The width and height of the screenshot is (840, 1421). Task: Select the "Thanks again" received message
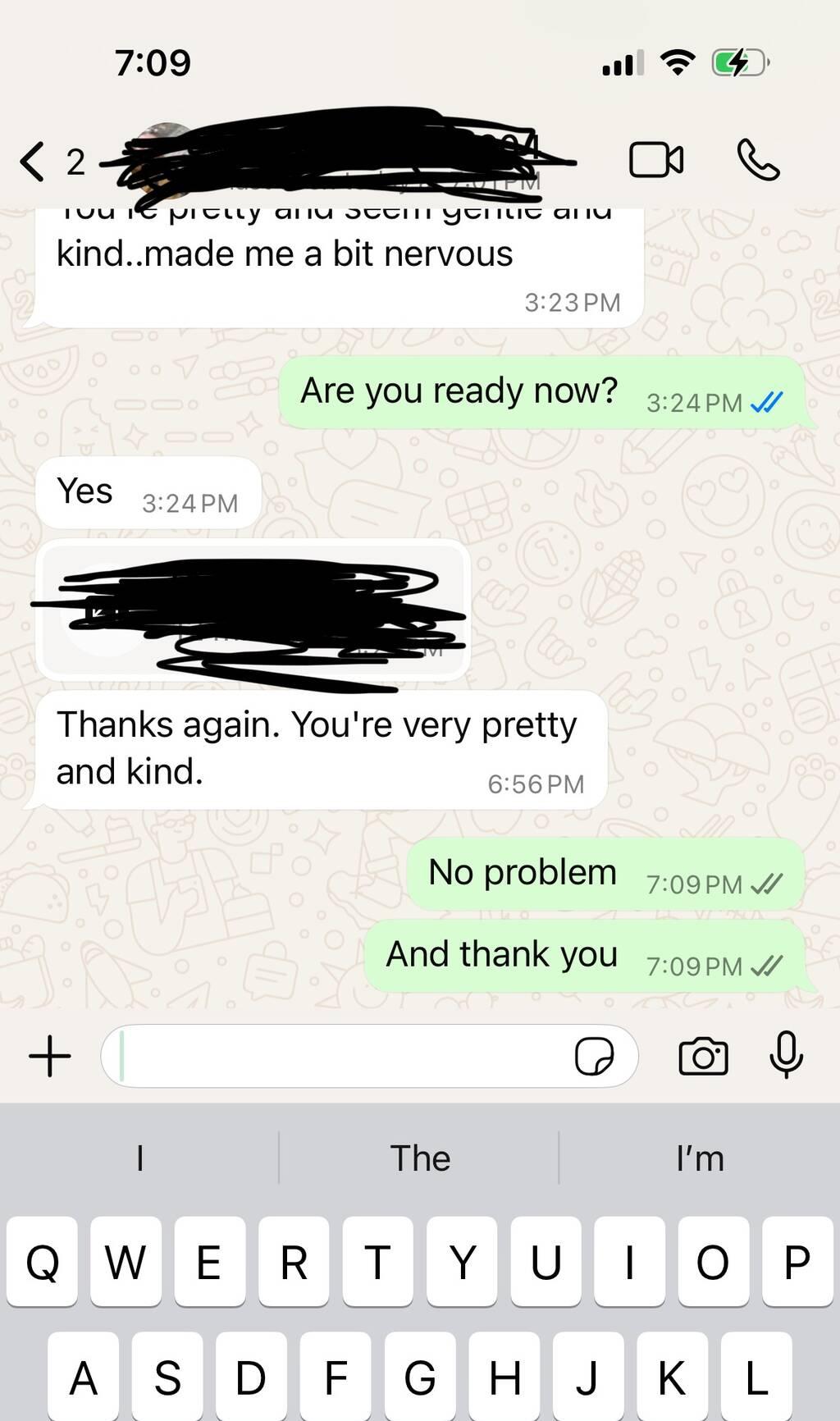[x=321, y=750]
